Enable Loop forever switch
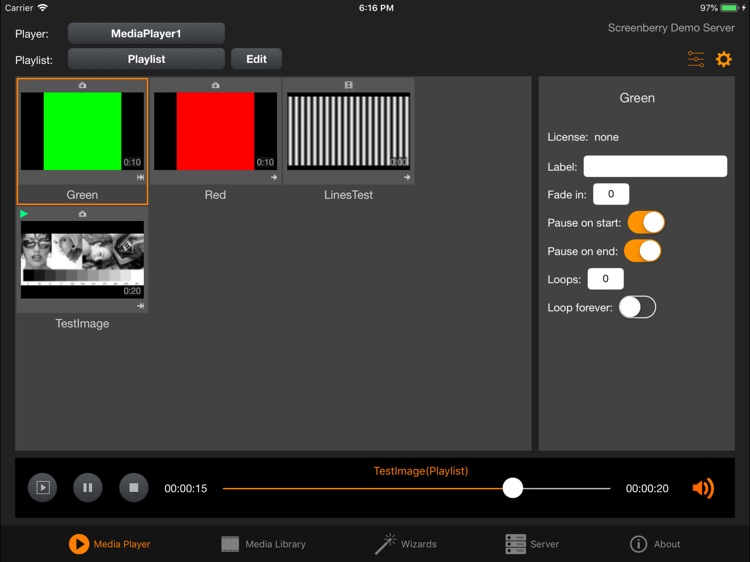Viewport: 750px width, 562px height. tap(637, 307)
